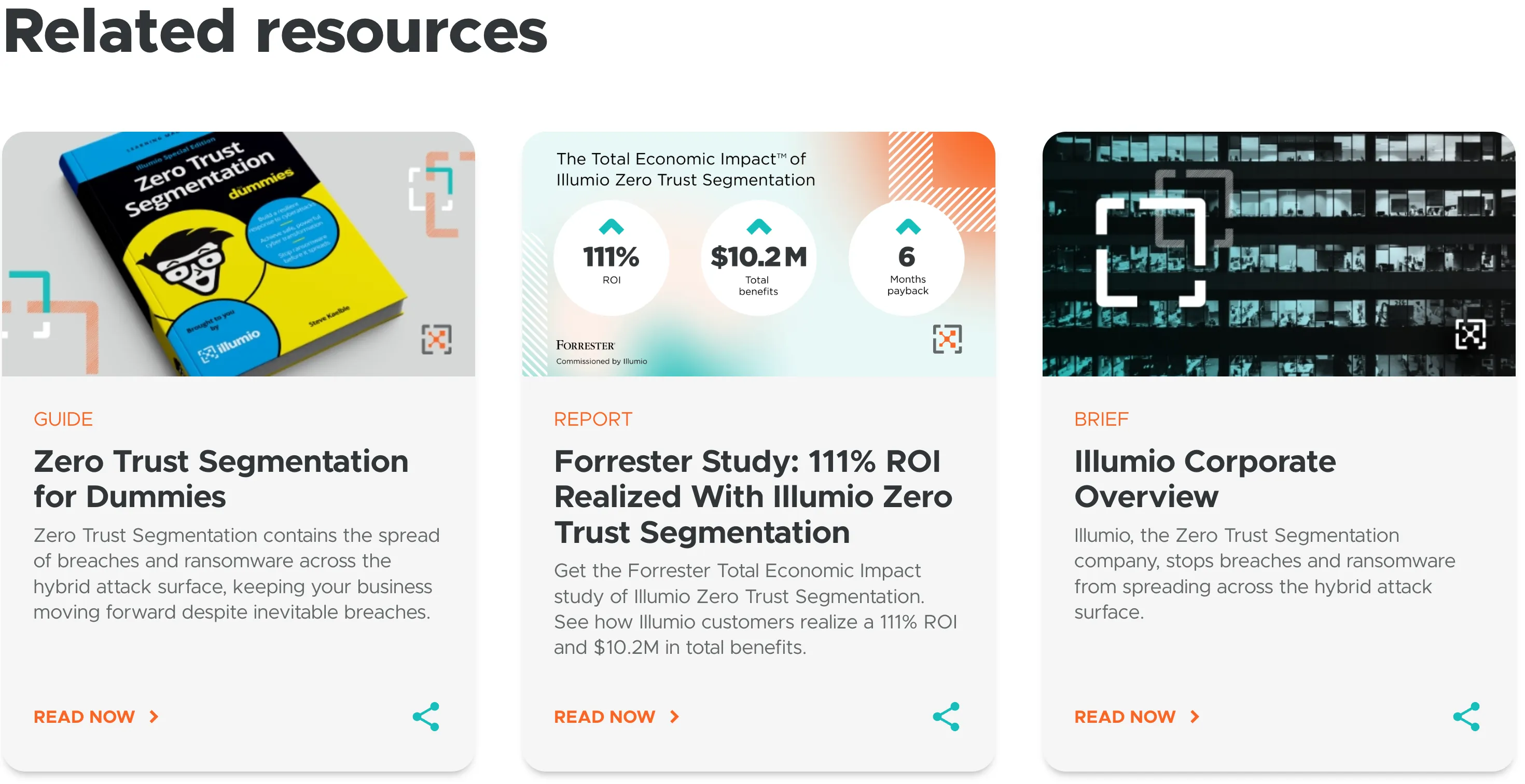The width and height of the screenshot is (1525, 784).
Task: Click the arrow beside Read Now in brief card
Action: [1195, 717]
